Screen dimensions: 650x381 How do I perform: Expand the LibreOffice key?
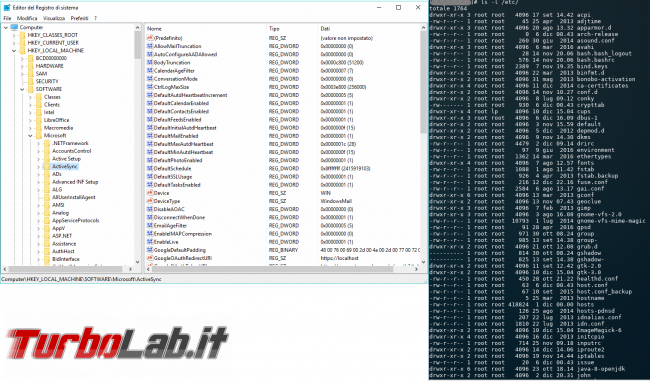click(x=30, y=120)
